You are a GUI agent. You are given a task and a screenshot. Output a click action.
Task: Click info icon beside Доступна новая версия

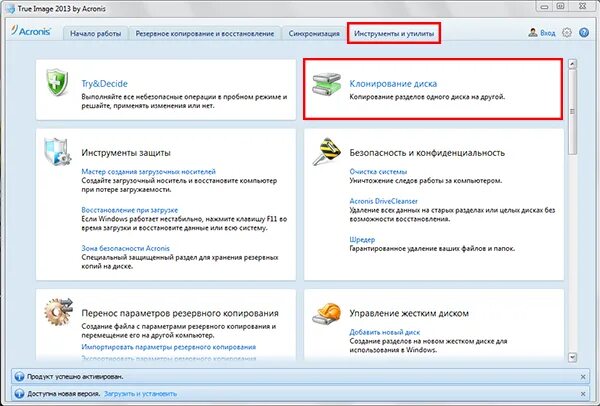[19, 393]
